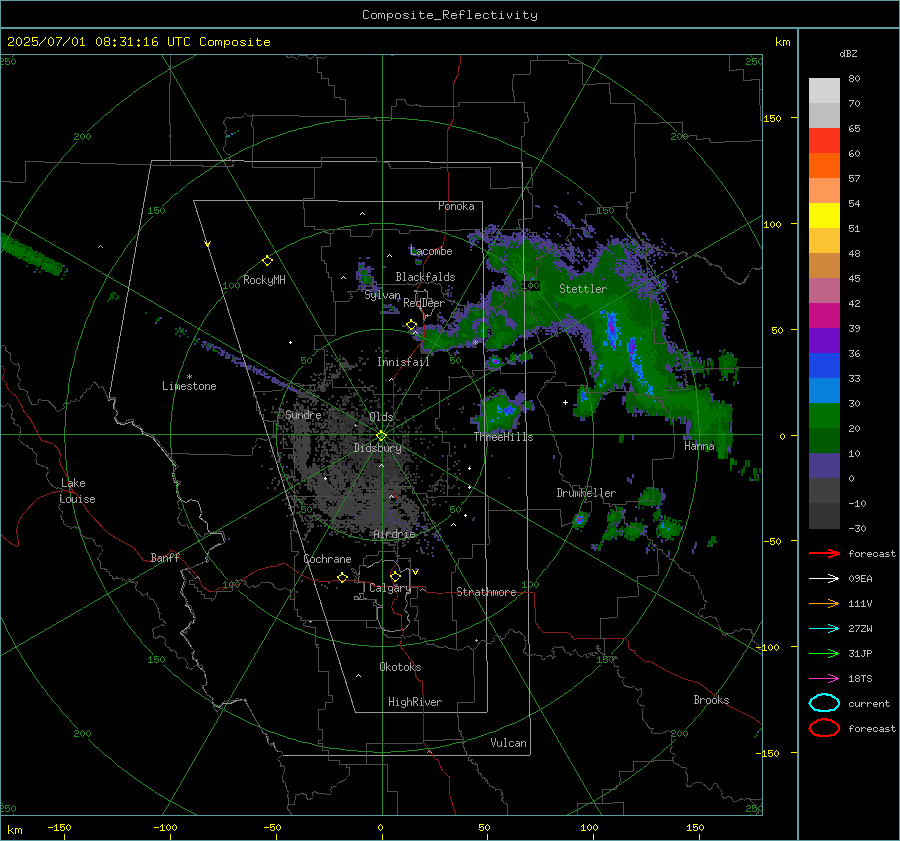Click the magenta 39–42 dBZ color swatch
Image resolution: width=900 pixels, height=841 pixels.
click(824, 316)
